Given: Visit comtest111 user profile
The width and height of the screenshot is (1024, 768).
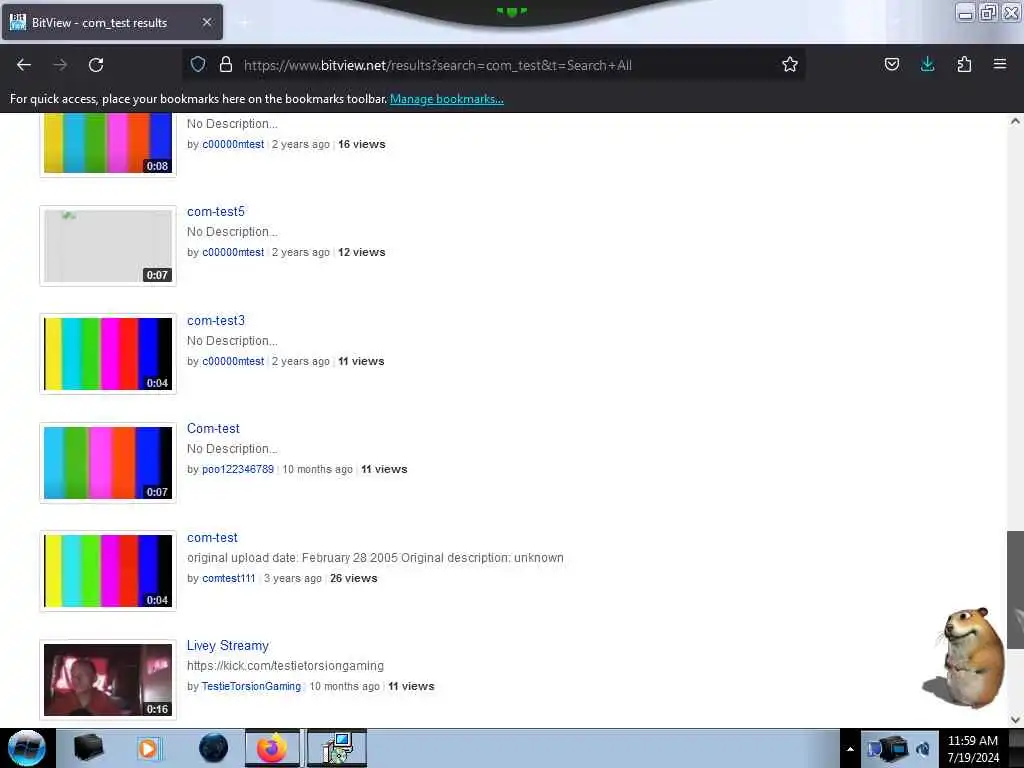Looking at the screenshot, I should 229,578.
